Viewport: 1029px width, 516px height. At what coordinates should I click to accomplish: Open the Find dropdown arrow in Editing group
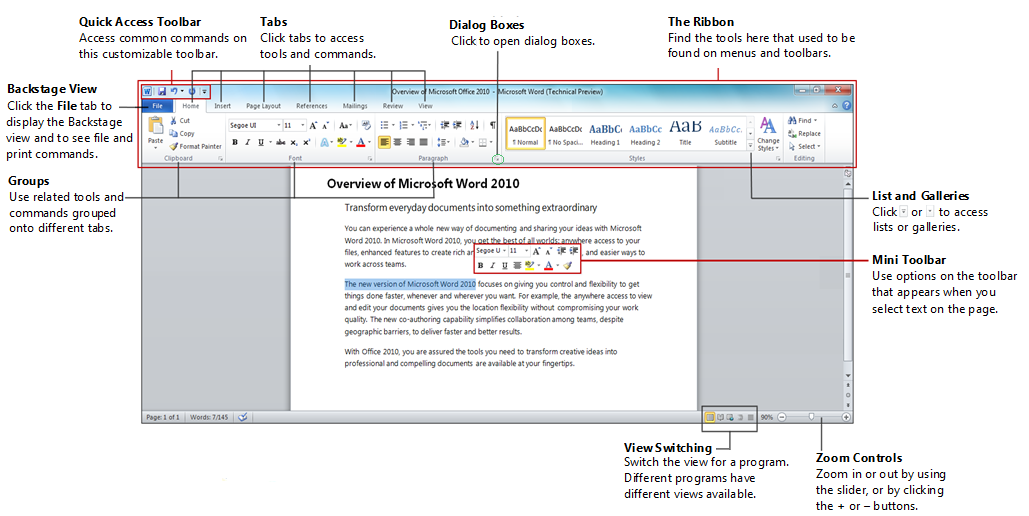[x=816, y=121]
